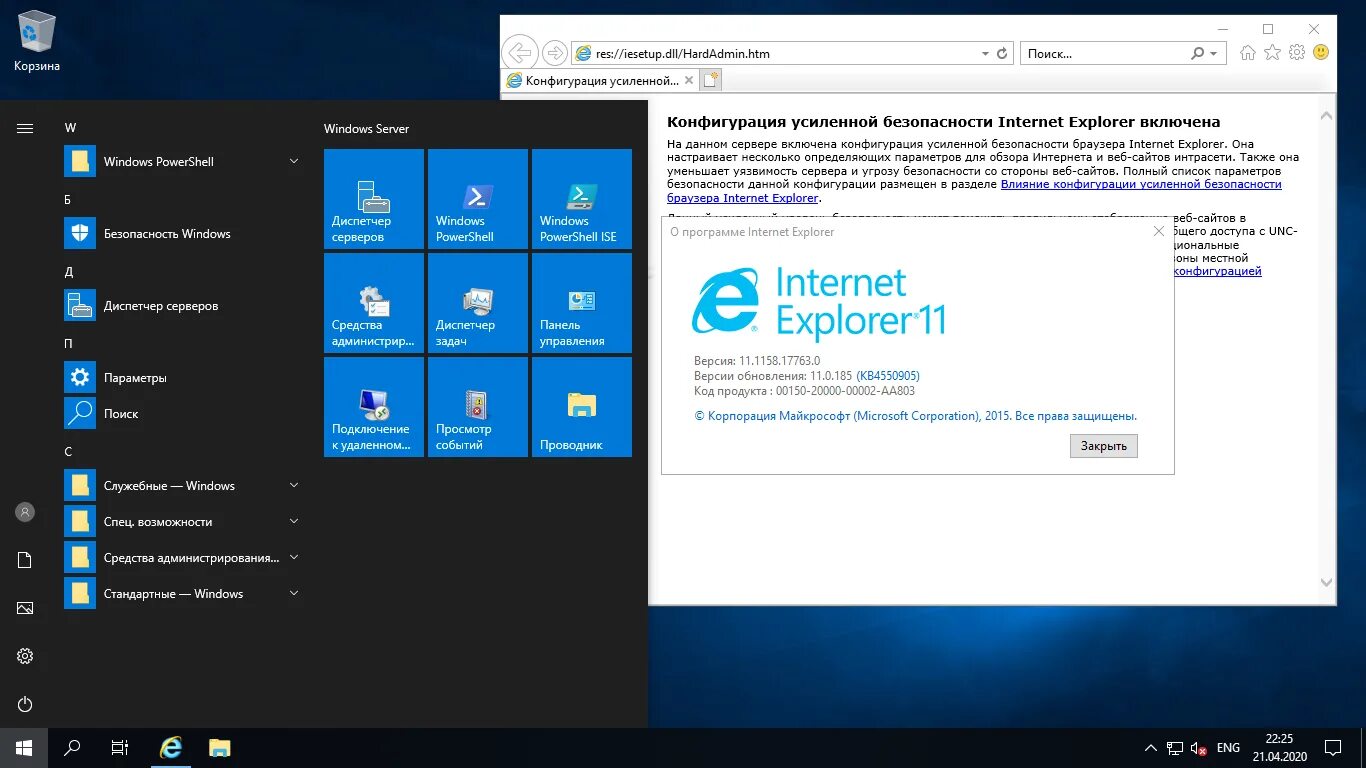Click the hamburger menu in Start menu
Image resolution: width=1366 pixels, height=768 pixels.
tap(25, 128)
